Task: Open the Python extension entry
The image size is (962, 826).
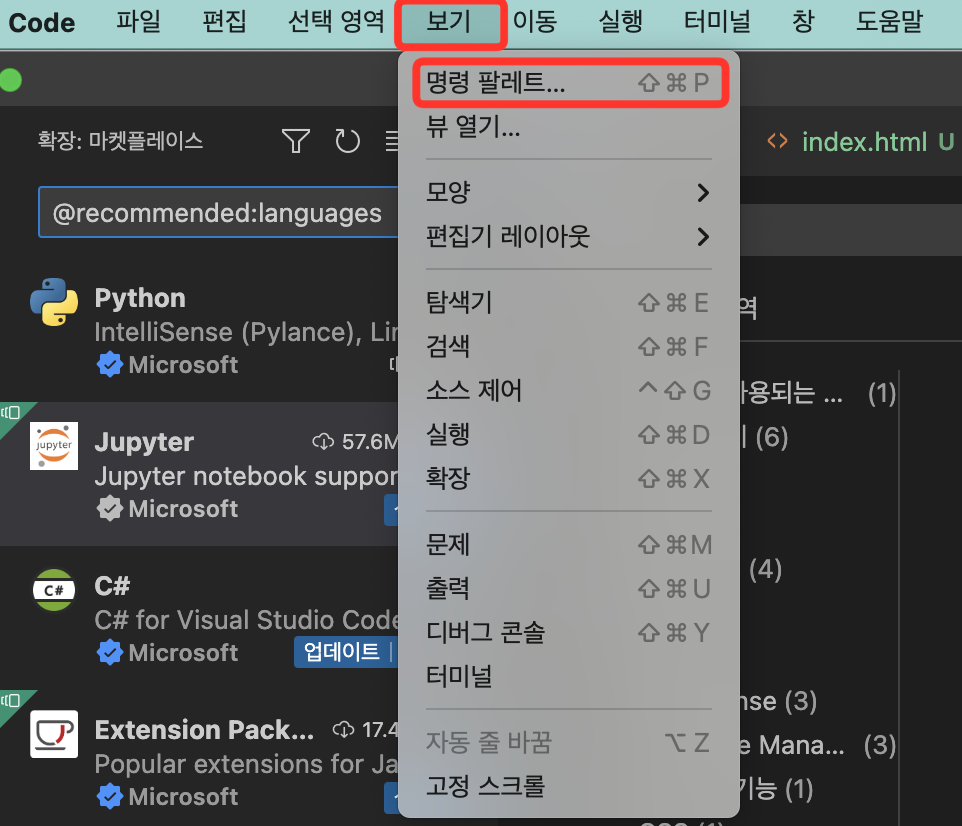Action: coord(199,330)
